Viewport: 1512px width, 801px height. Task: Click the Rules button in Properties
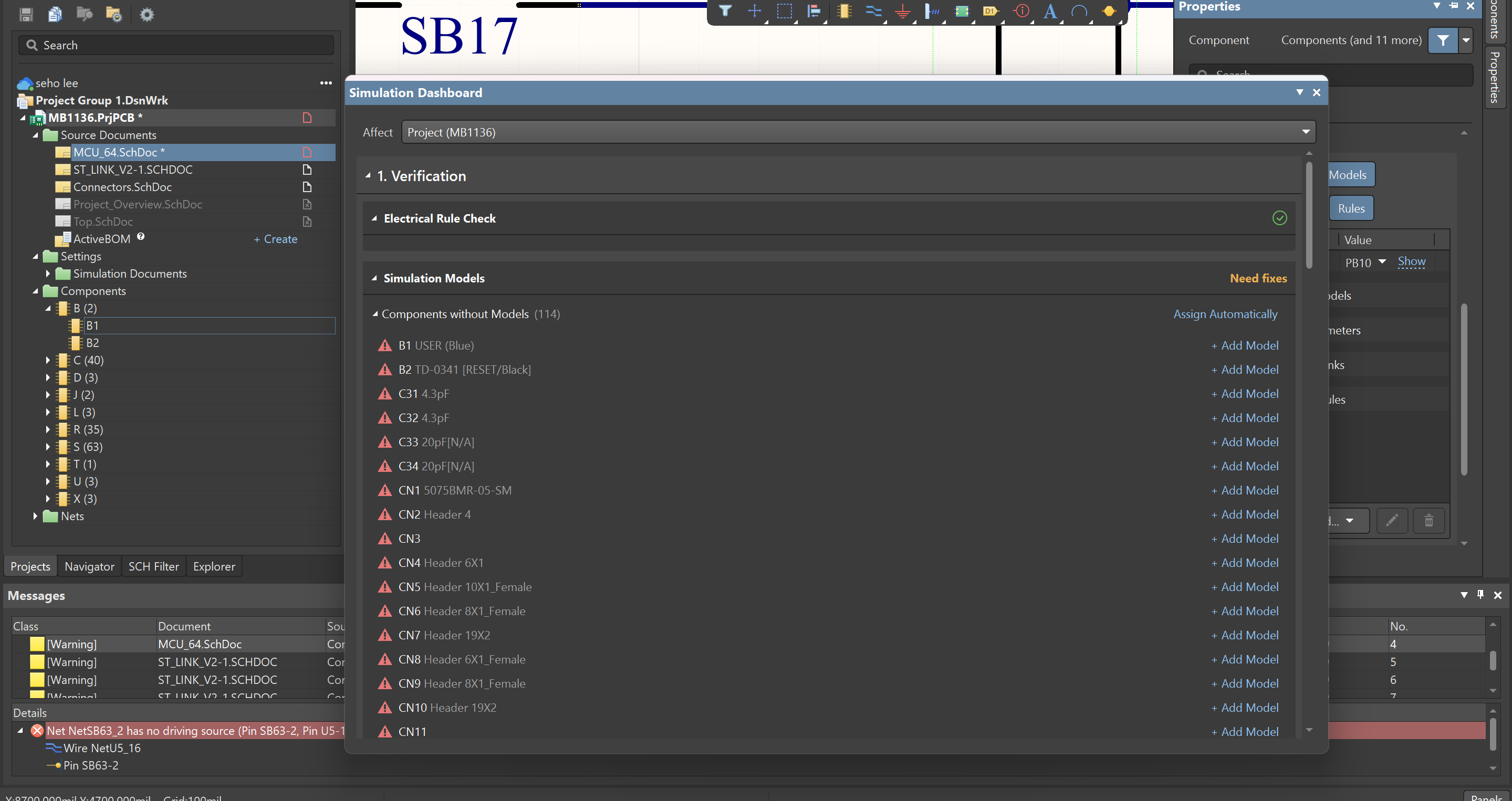pyautogui.click(x=1351, y=208)
